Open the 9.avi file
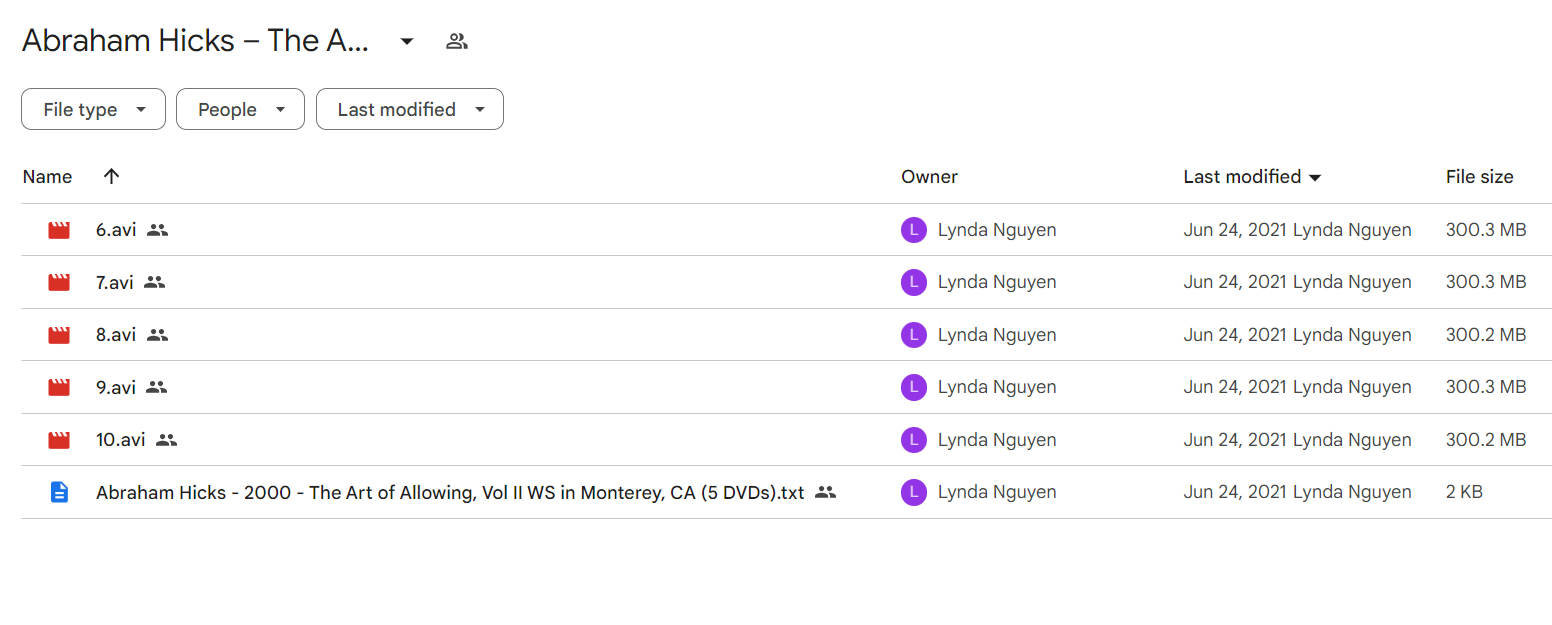 (x=116, y=387)
